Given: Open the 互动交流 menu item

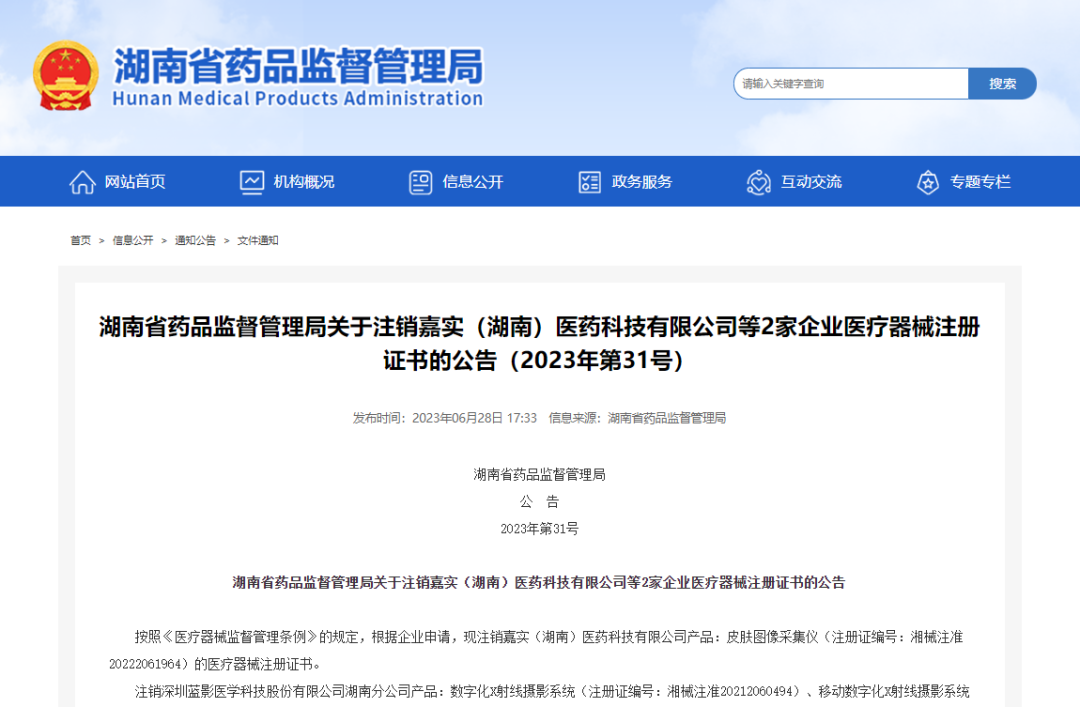Looking at the screenshot, I should pyautogui.click(x=811, y=181).
